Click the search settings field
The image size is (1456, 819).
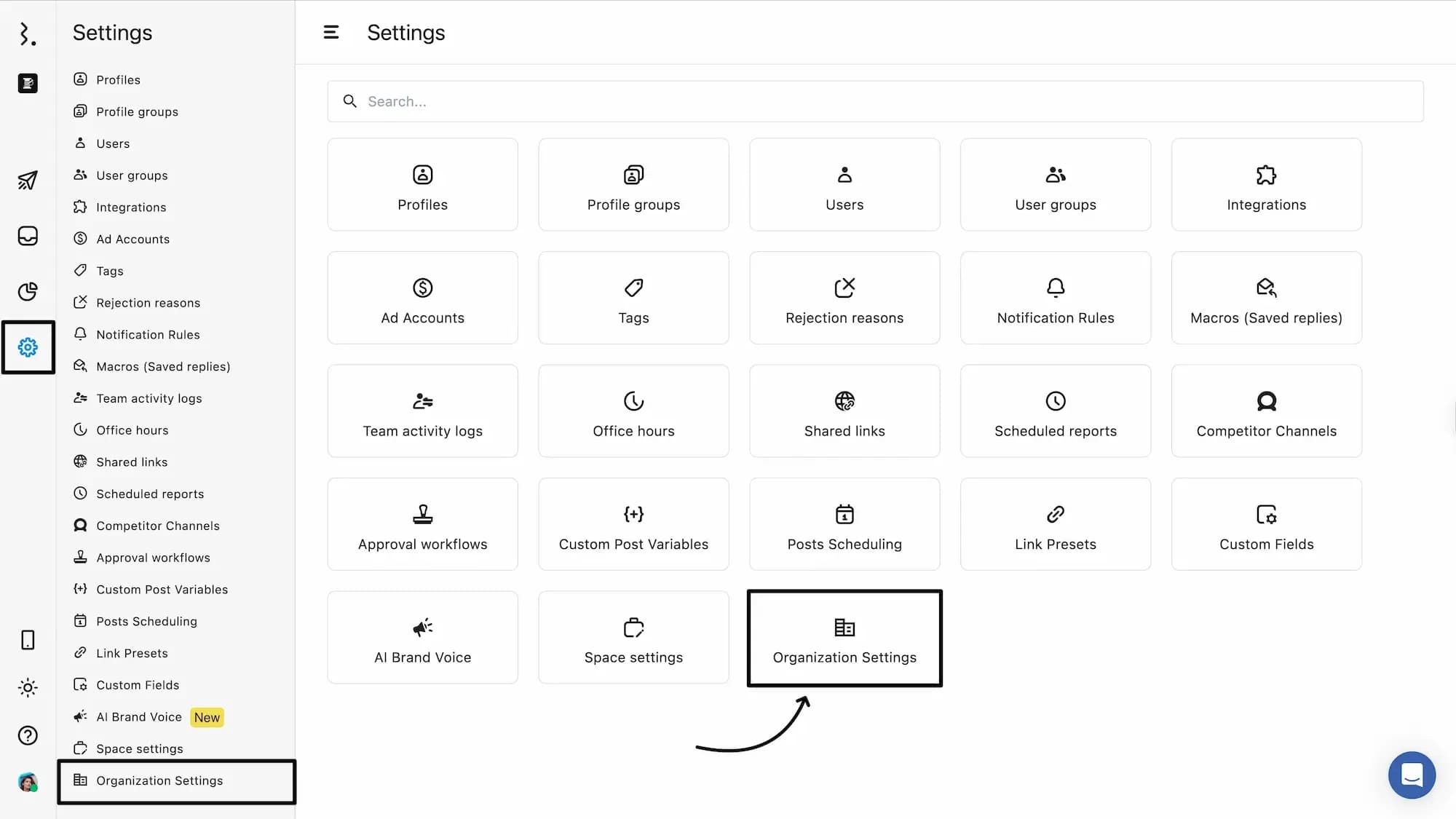874,101
